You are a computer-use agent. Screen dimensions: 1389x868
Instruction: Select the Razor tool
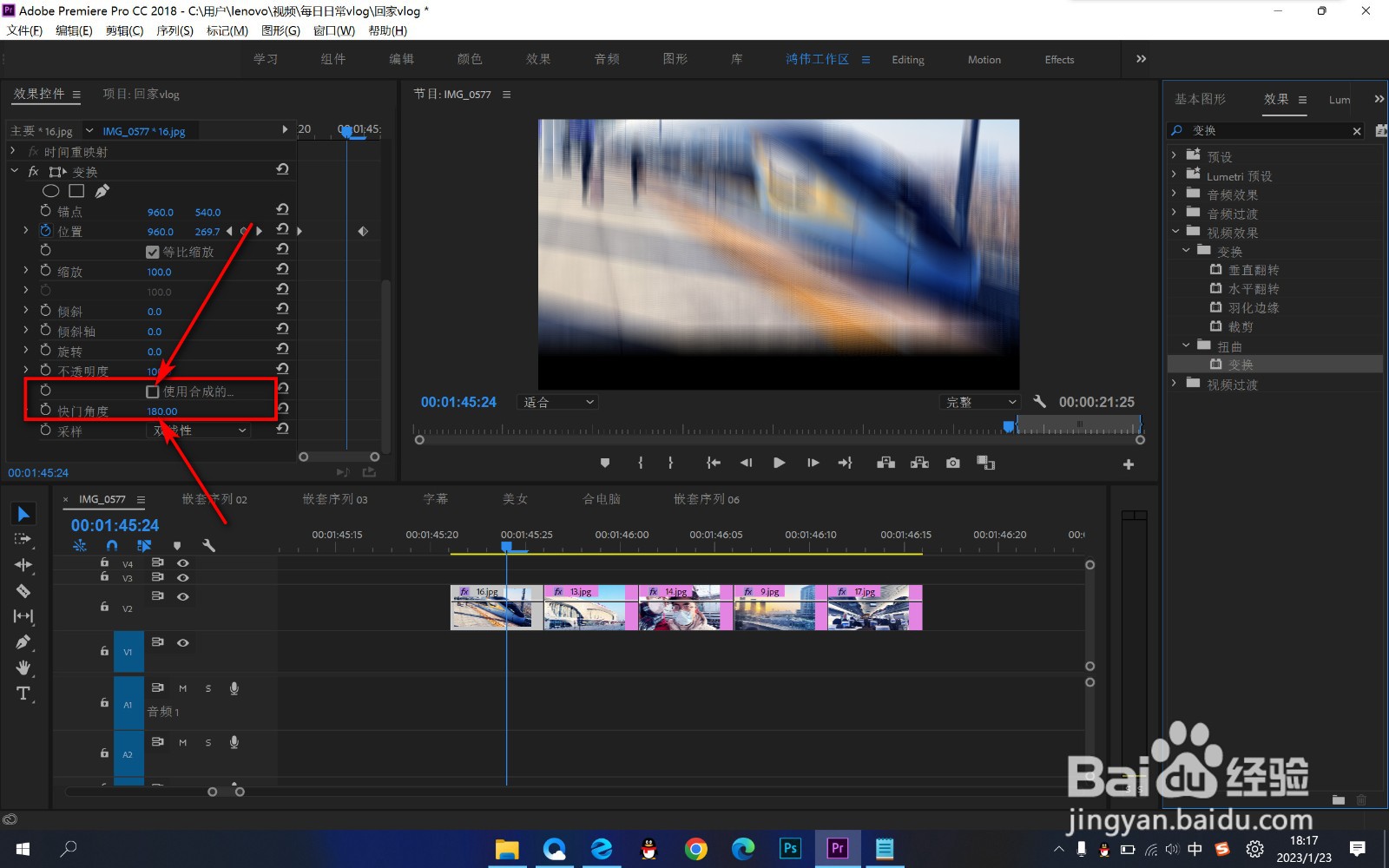tap(23, 591)
